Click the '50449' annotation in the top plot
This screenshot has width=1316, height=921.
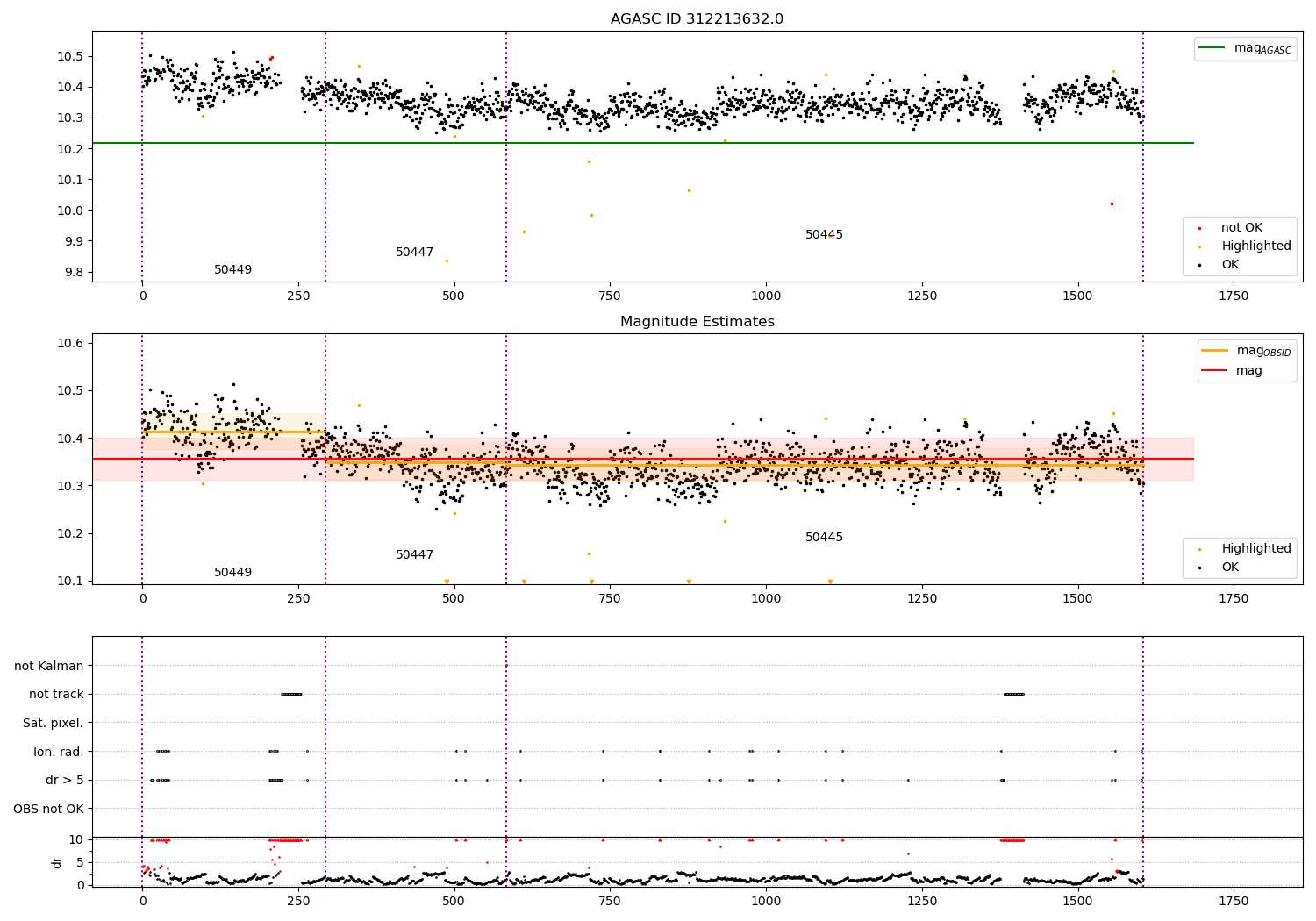[x=232, y=270]
